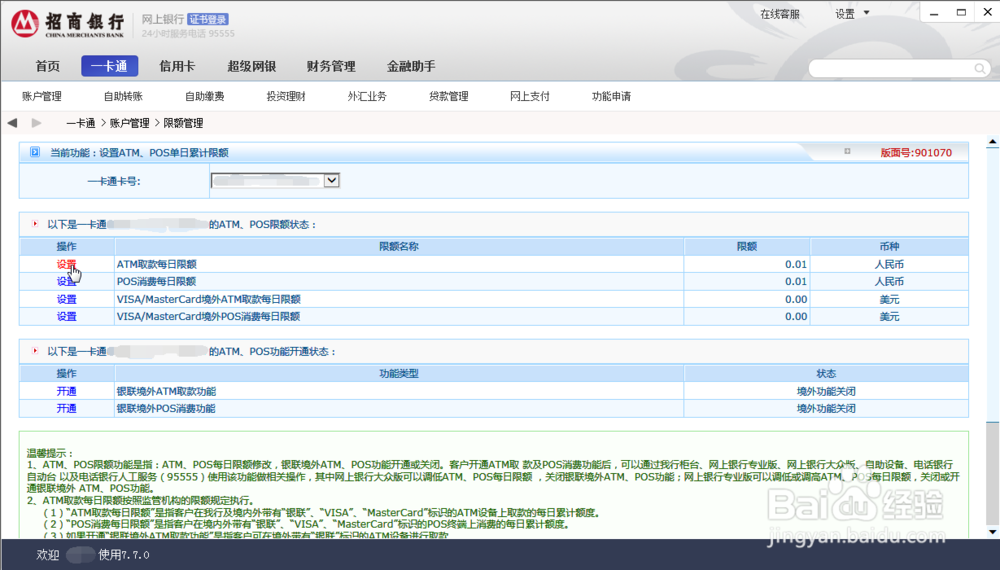Open the 投资理财 submenu
The height and width of the screenshot is (570, 1000).
tap(286, 96)
